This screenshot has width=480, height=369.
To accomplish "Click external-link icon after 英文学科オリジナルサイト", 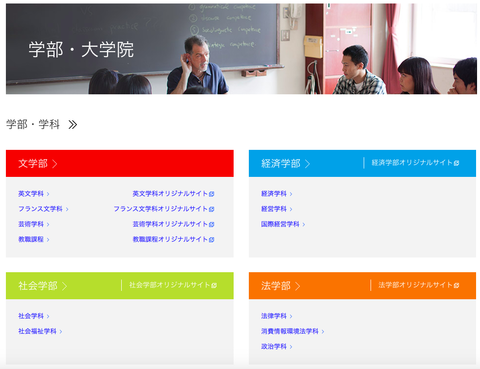I will tap(211, 194).
